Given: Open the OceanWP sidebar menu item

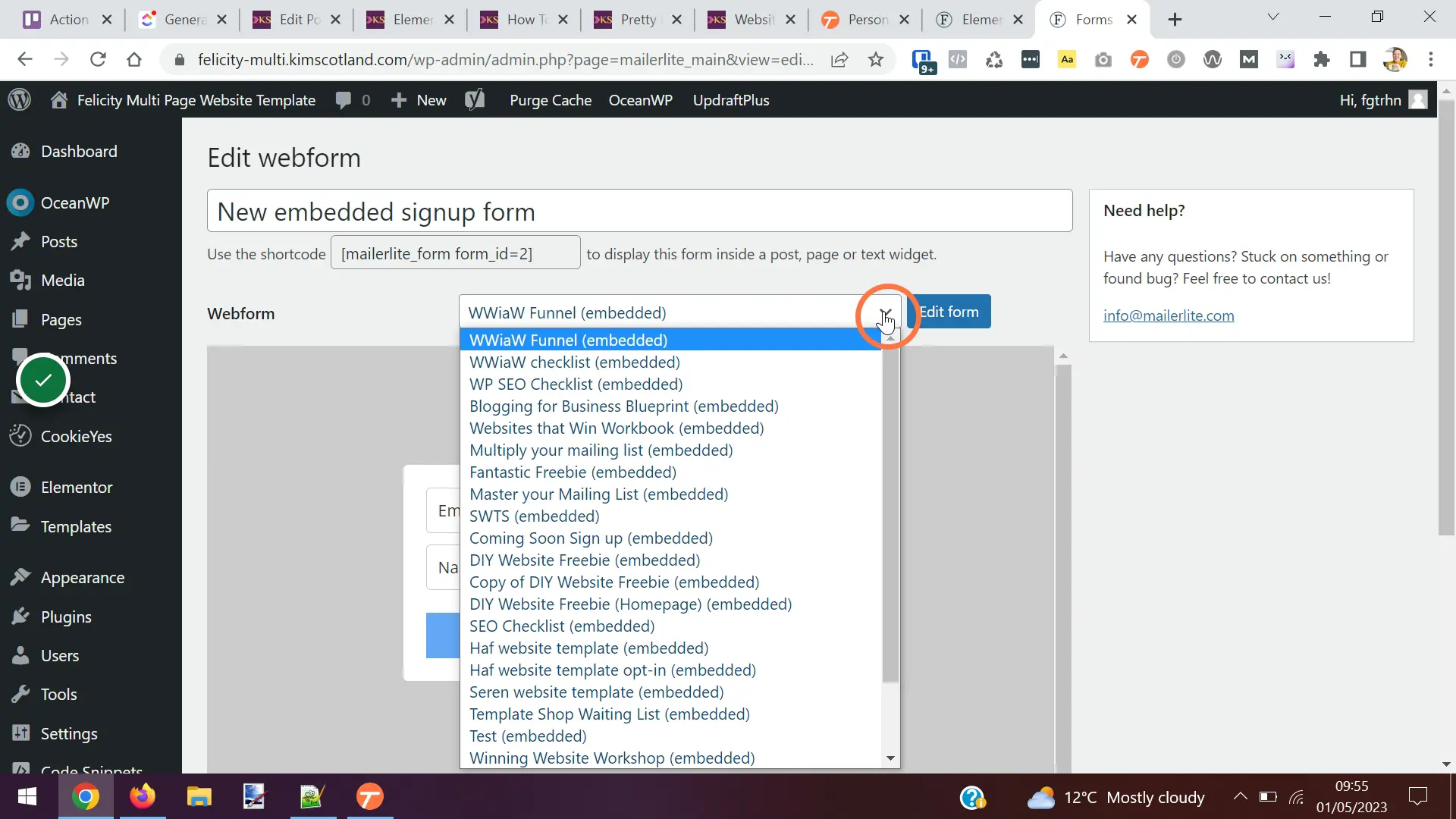Looking at the screenshot, I should [x=75, y=202].
